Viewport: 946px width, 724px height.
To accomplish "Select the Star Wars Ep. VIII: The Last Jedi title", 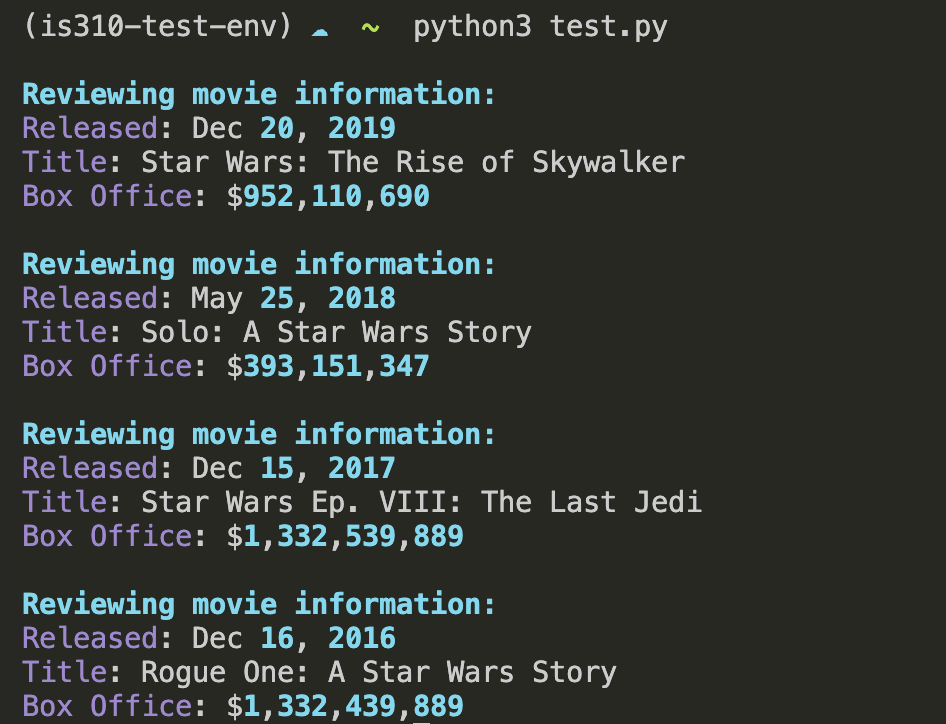I will click(x=421, y=502).
